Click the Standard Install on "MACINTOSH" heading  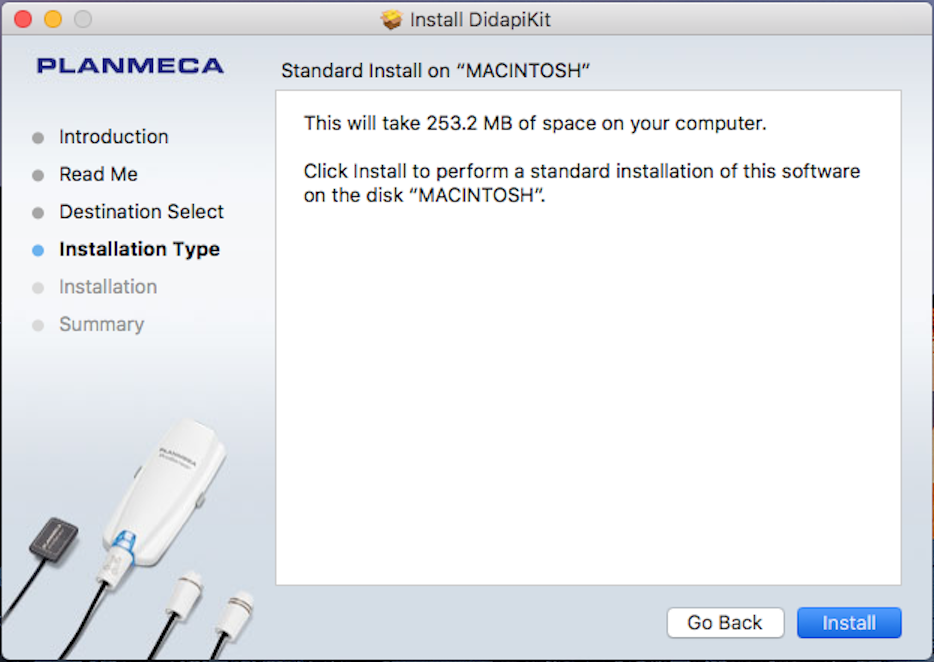[433, 72]
